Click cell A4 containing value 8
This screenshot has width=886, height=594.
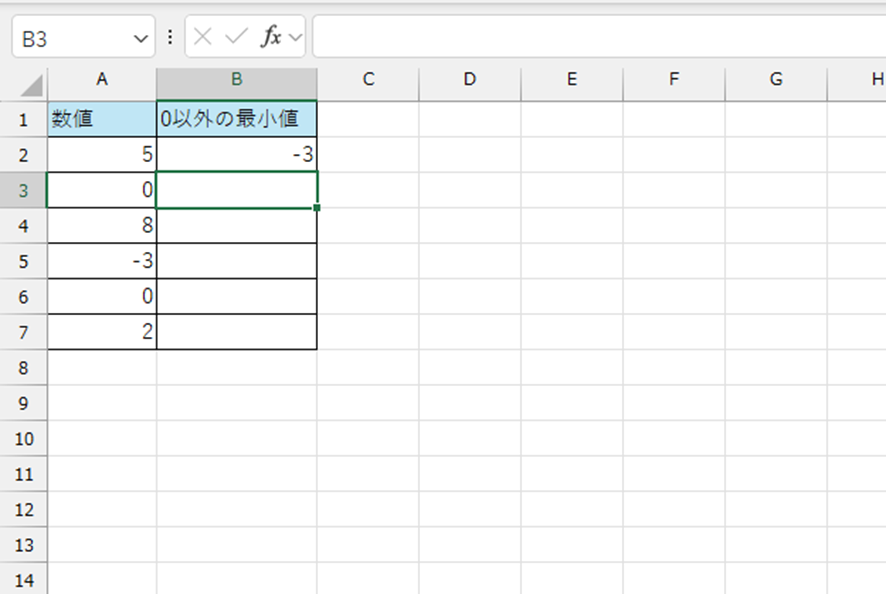coord(102,226)
